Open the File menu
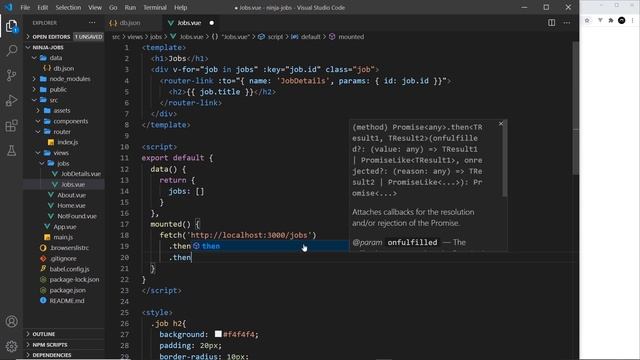 [x=25, y=7]
